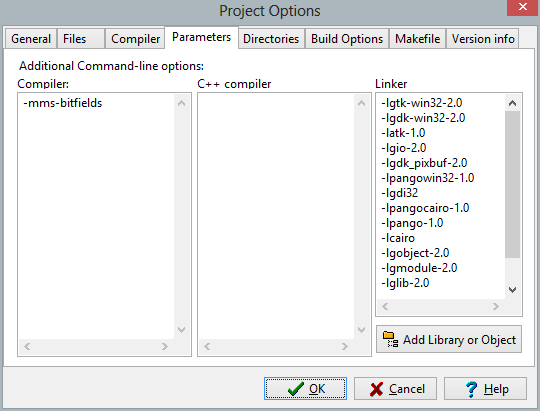Click the blue question mark Help icon
The height and width of the screenshot is (411, 540).
[x=471, y=389]
